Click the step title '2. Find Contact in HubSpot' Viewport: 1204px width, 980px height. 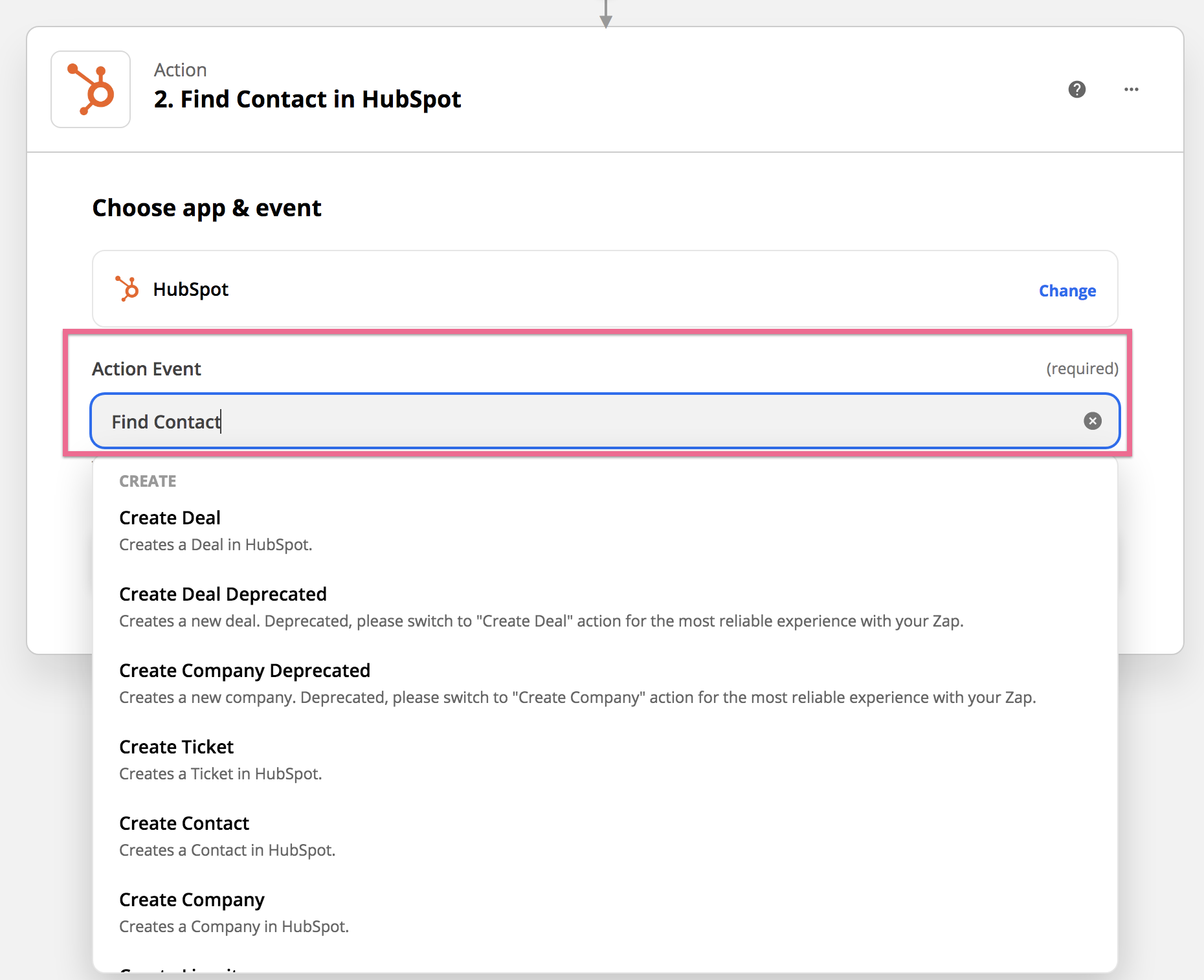click(307, 99)
